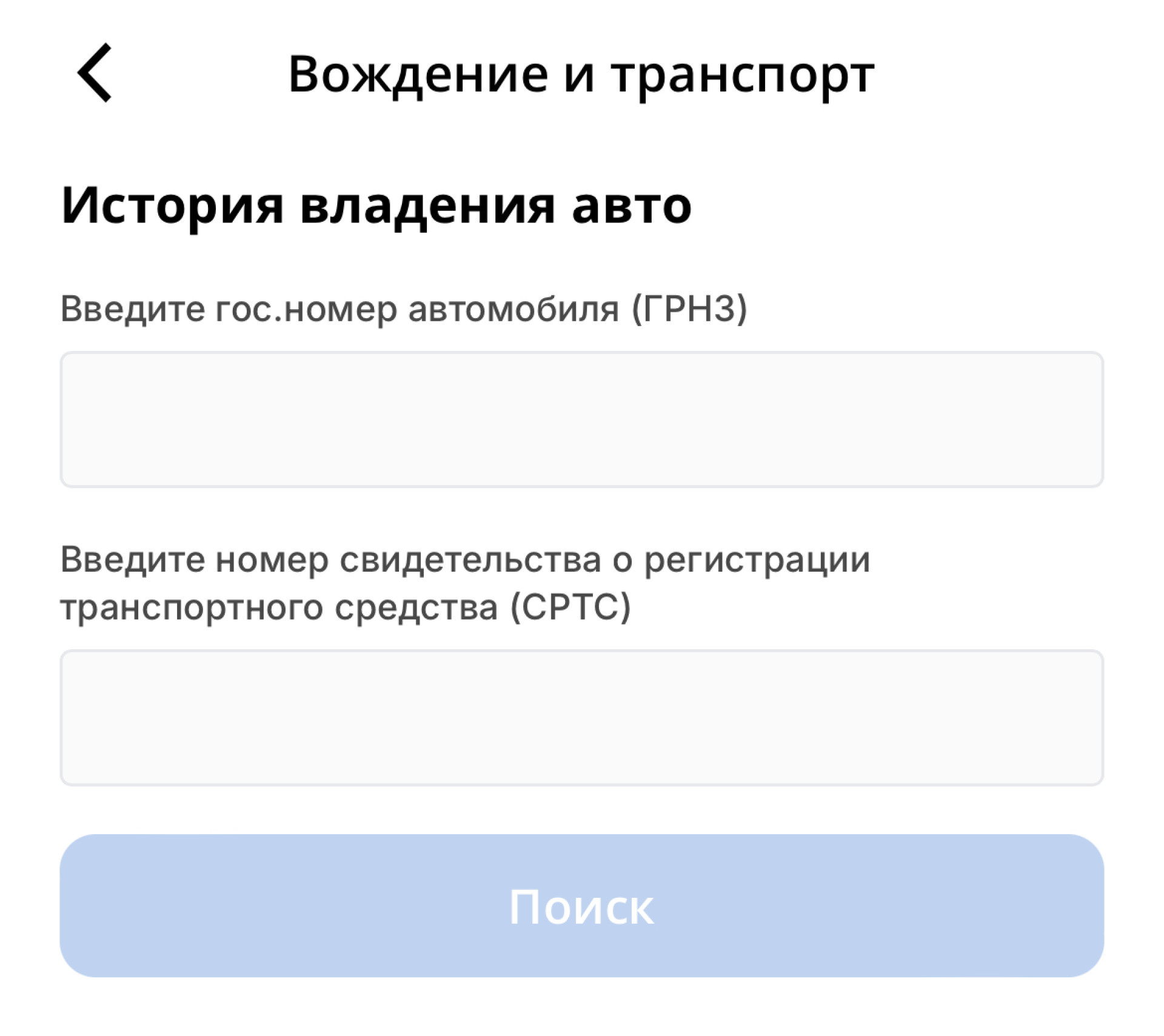Focus the СРТС certificate number field
Viewport: 1164px width, 1036px height.
point(581,717)
